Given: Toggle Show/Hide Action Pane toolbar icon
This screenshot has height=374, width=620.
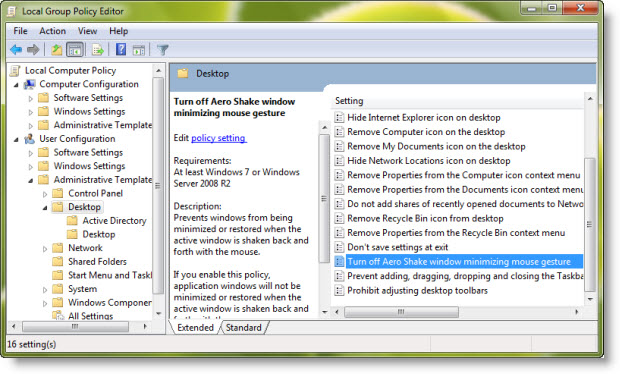Looking at the screenshot, I should click(138, 50).
